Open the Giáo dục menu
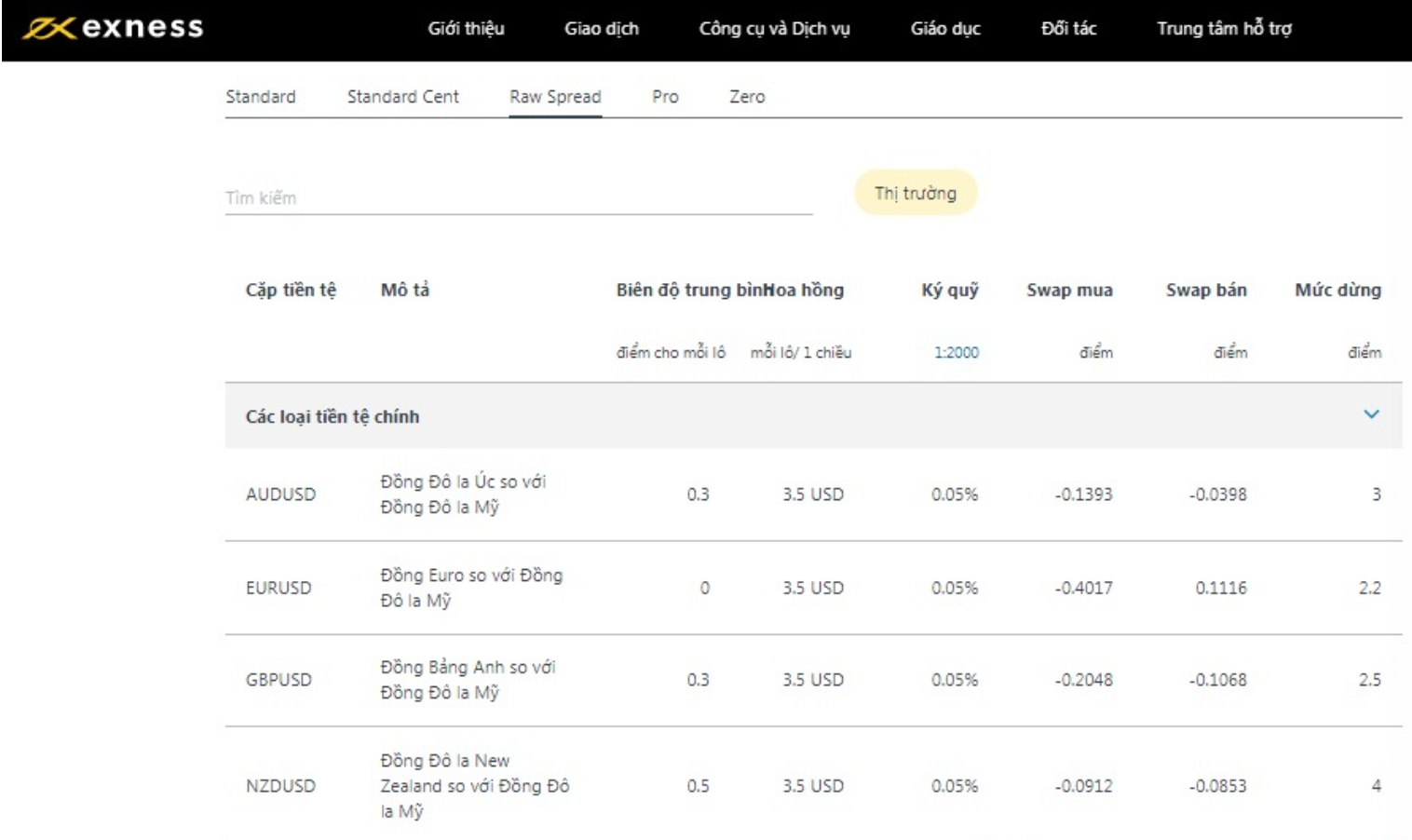1412x840 pixels. point(945,29)
